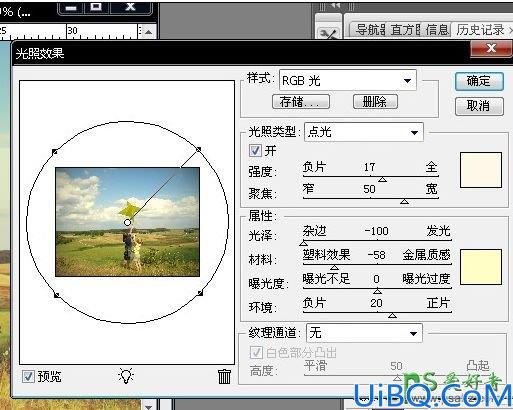This screenshot has height=410, width=513.
Task: Click the 光泽 value -100
Action: coord(376,231)
